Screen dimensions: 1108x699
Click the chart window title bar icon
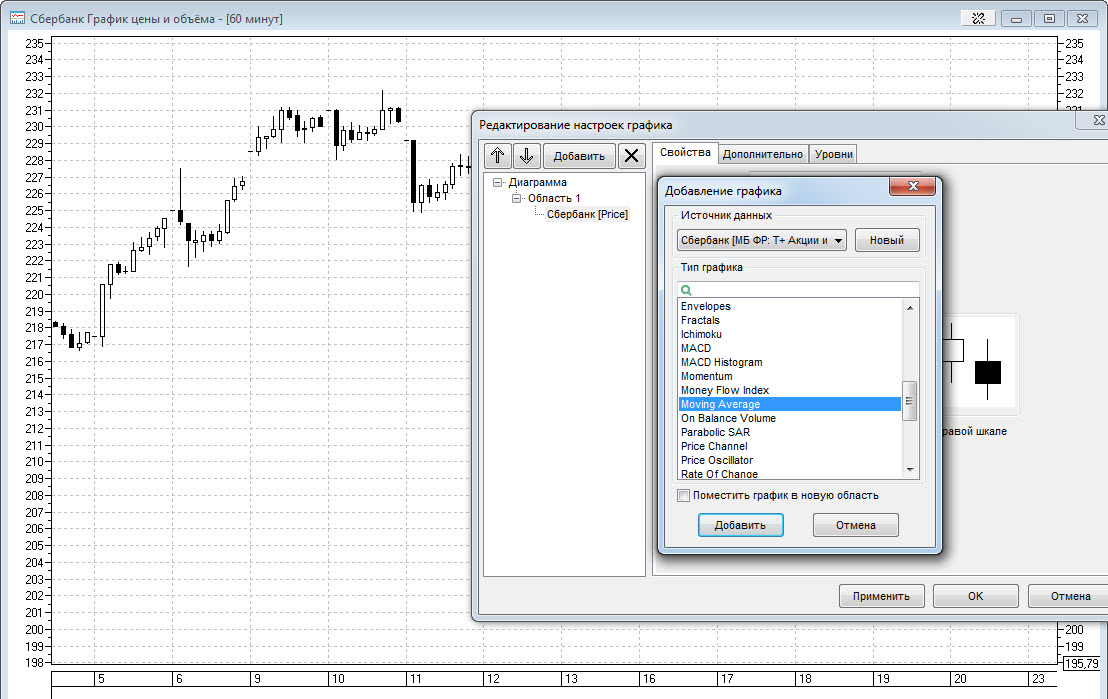tap(17, 18)
